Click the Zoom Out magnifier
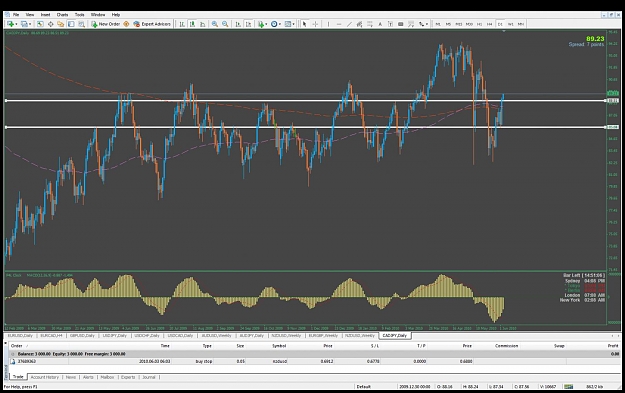This screenshot has width=625, height=393. pos(225,24)
